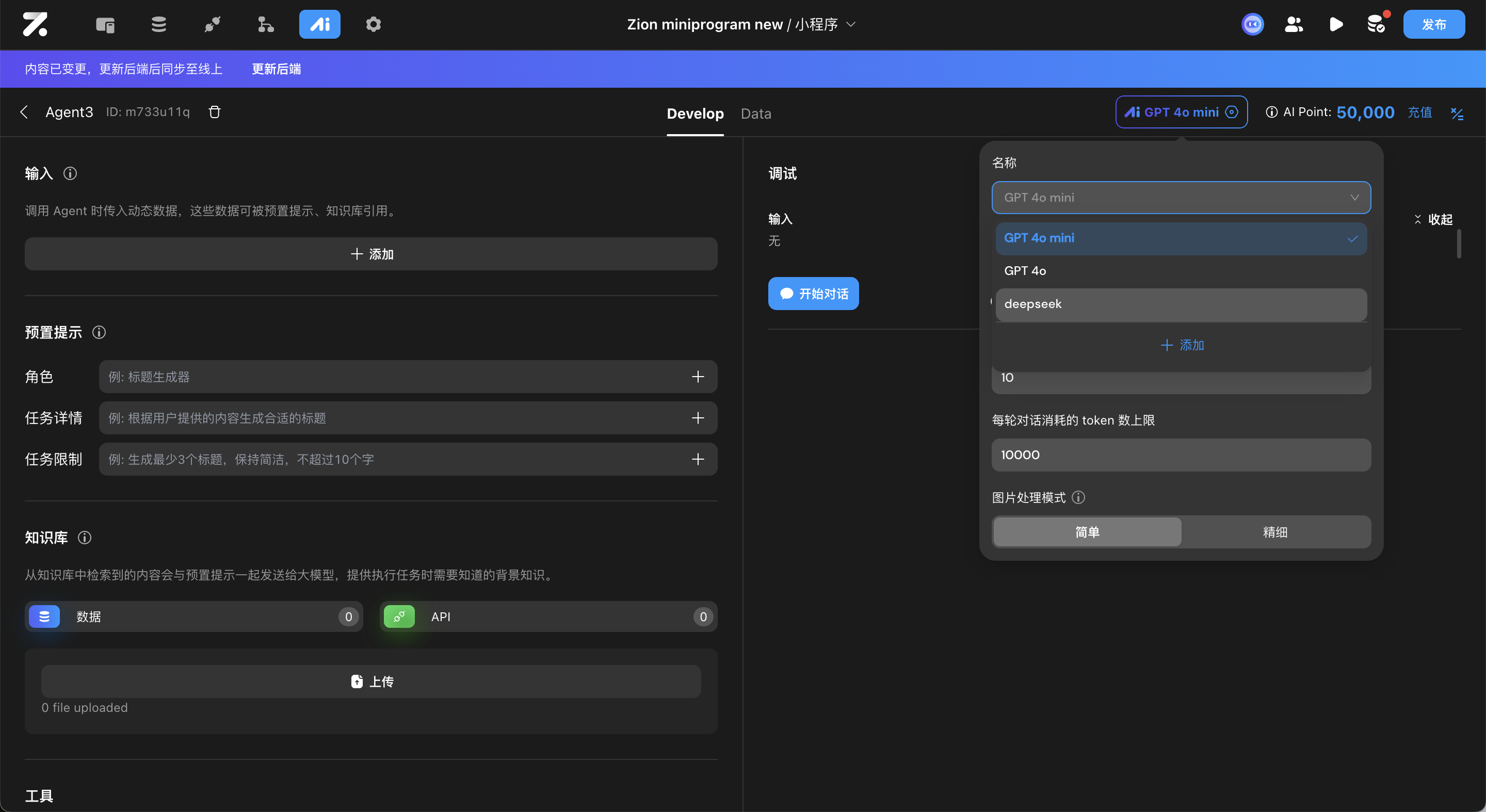Click 更新后端 in the banner
Viewport: 1486px width, 812px height.
click(277, 69)
